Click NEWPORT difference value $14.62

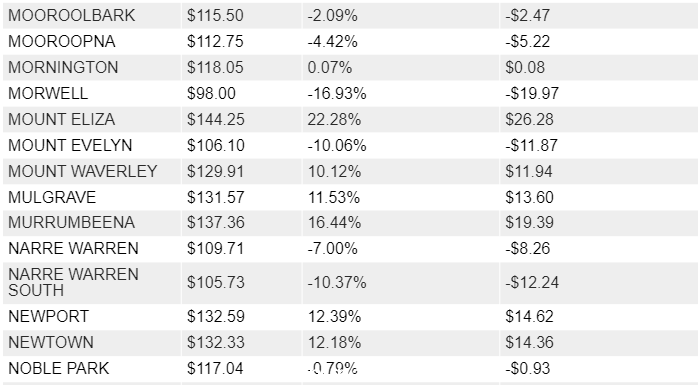click(x=529, y=316)
